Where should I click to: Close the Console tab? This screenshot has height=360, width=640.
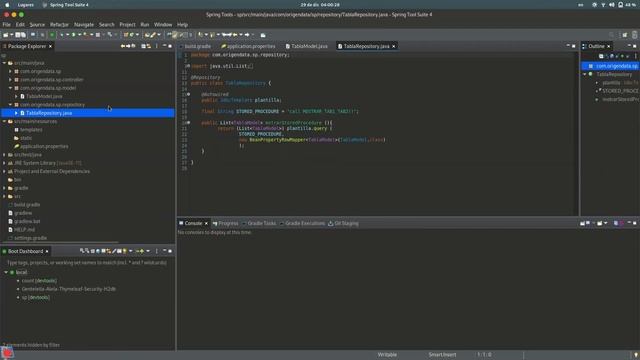click(206, 224)
